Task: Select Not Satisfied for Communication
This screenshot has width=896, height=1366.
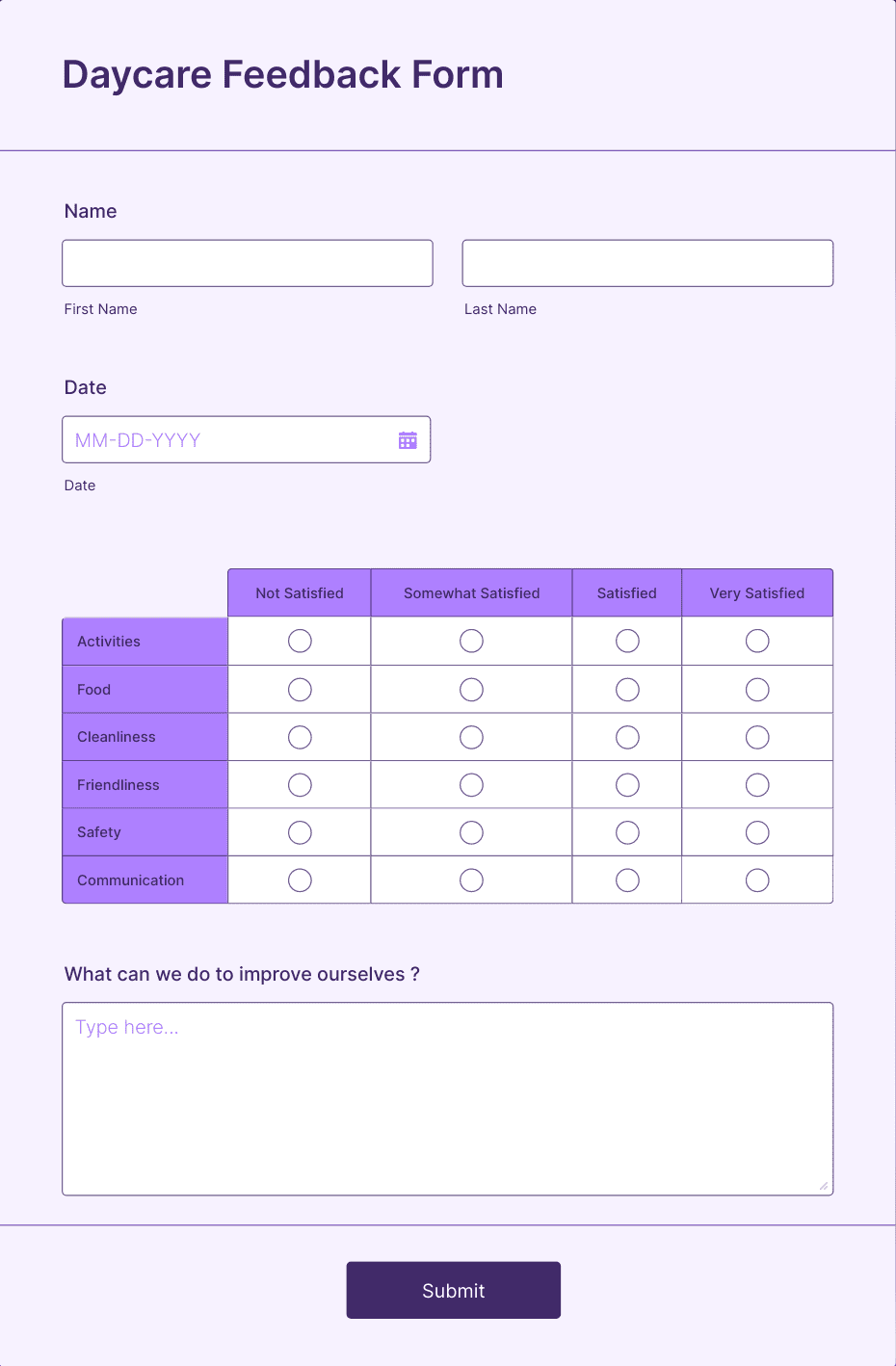Action: pos(299,880)
